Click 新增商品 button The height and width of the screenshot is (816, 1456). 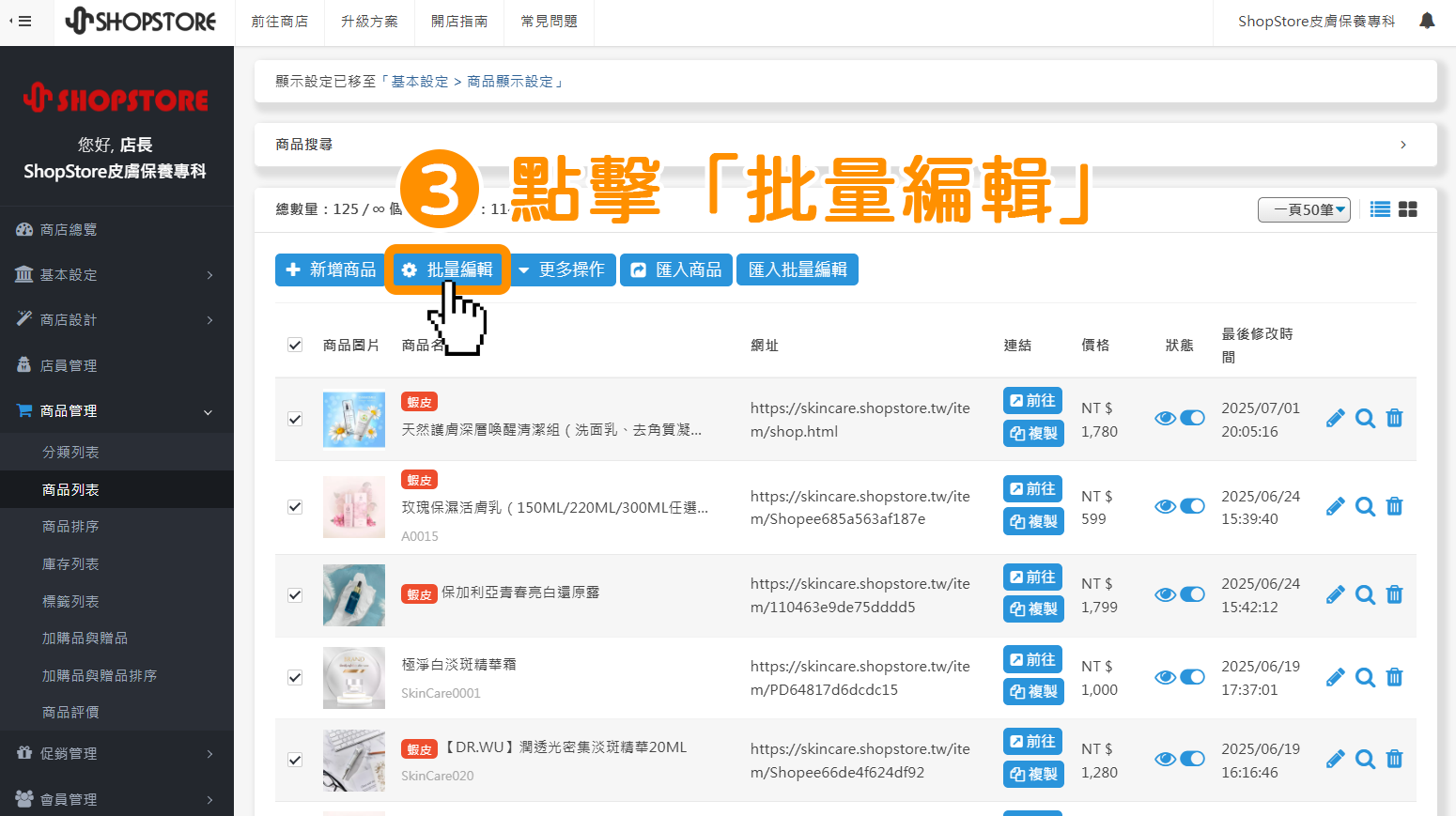331,269
